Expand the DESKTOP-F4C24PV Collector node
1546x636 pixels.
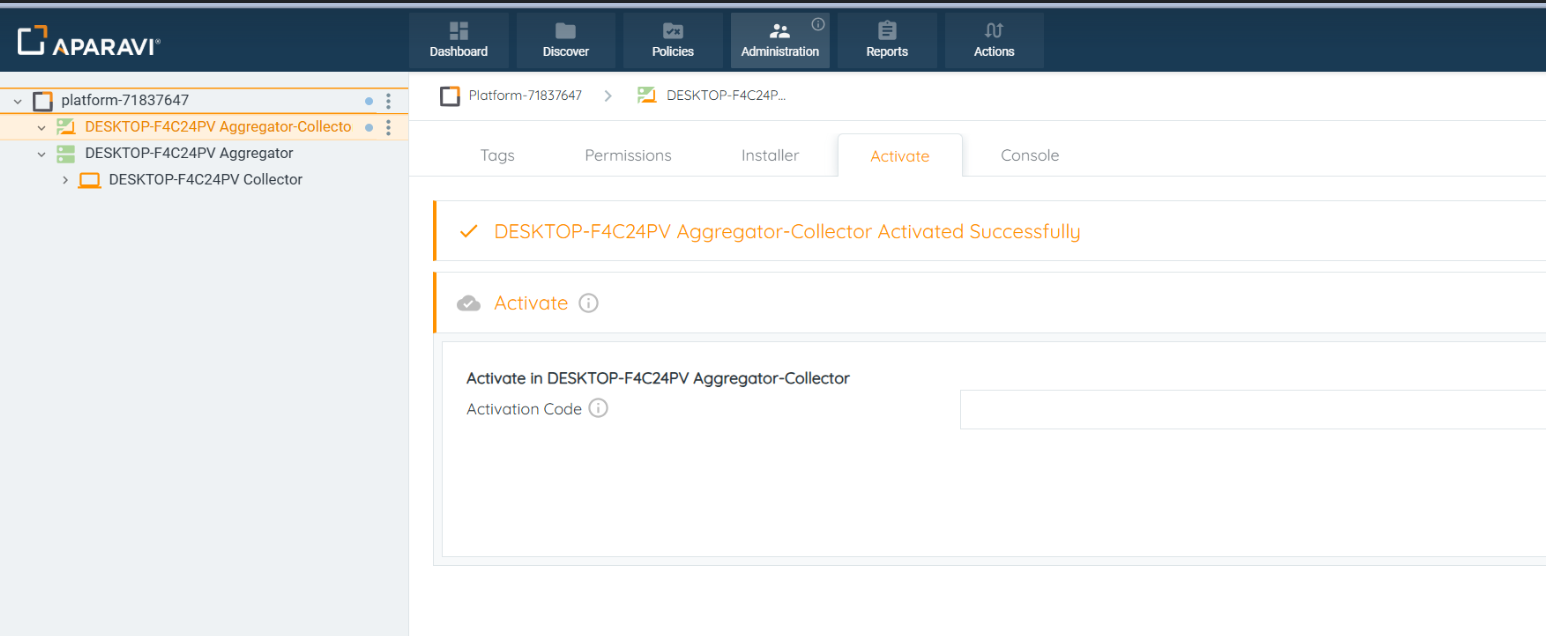[66, 180]
